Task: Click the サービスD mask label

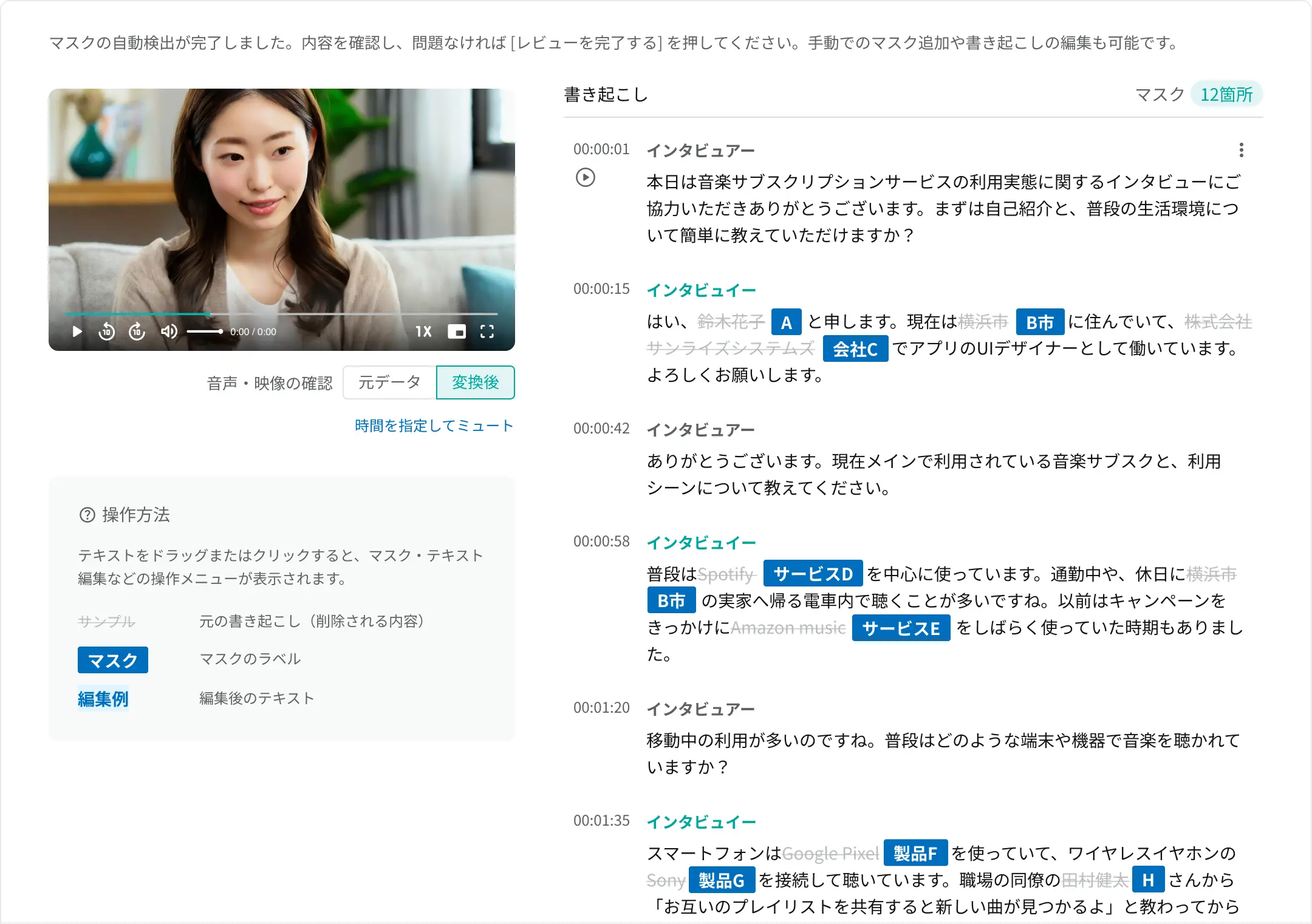Action: [x=813, y=574]
